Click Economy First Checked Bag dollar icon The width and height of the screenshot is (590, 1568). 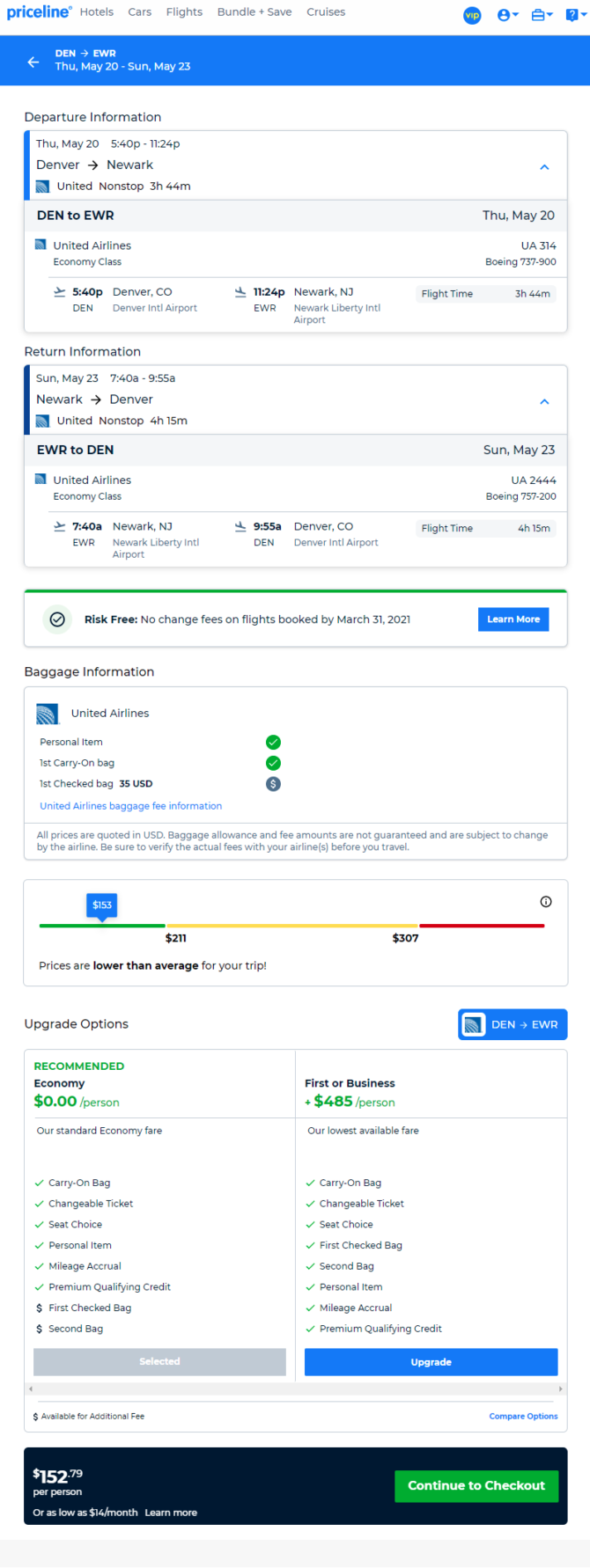coord(39,1308)
